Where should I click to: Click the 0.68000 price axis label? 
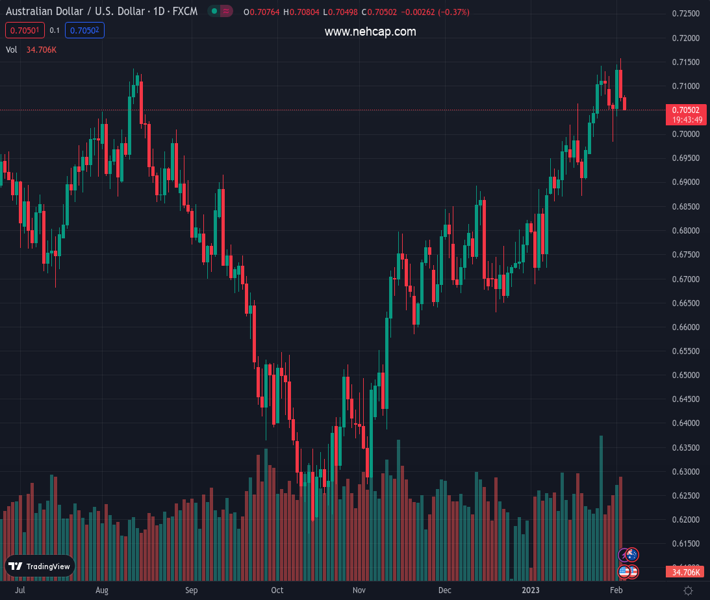click(686, 230)
